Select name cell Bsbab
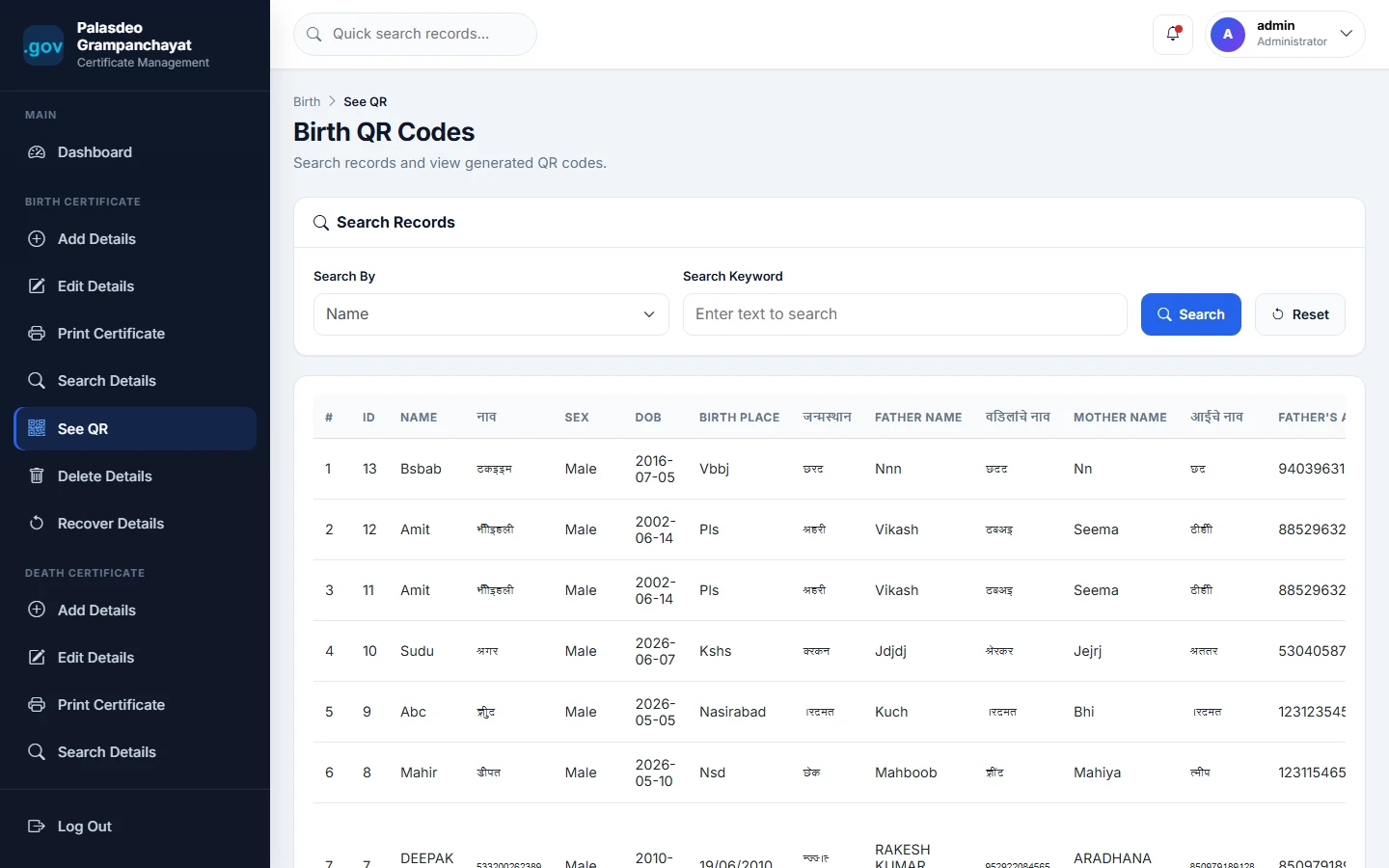Viewport: 1389px width, 868px height. [x=421, y=469]
